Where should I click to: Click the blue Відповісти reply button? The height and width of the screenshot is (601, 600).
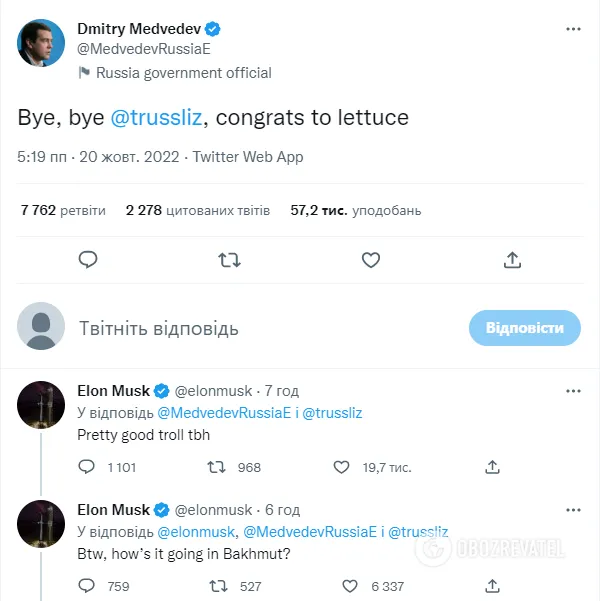(x=525, y=328)
